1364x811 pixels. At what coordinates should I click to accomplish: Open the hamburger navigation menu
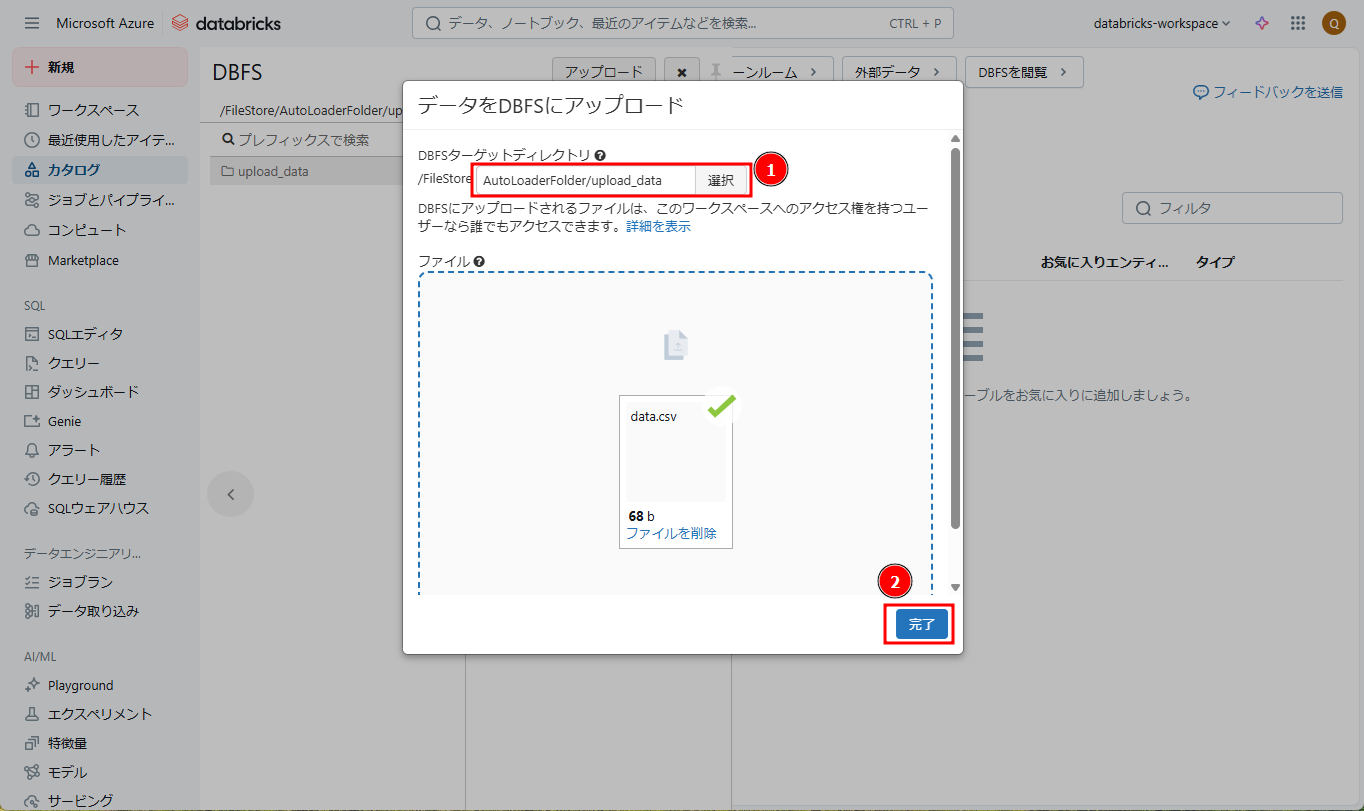pyautogui.click(x=32, y=23)
